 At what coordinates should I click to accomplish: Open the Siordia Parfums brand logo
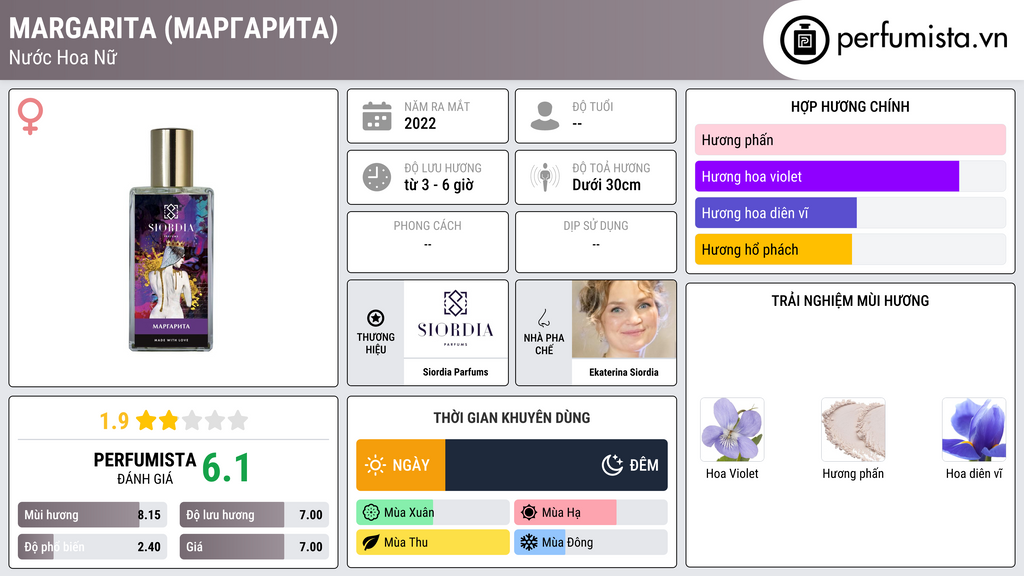pyautogui.click(x=456, y=319)
